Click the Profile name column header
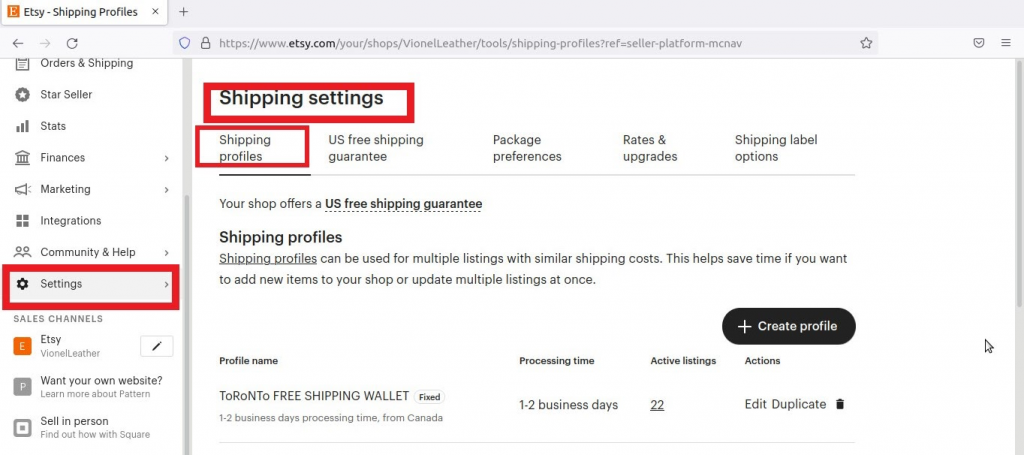 click(248, 360)
